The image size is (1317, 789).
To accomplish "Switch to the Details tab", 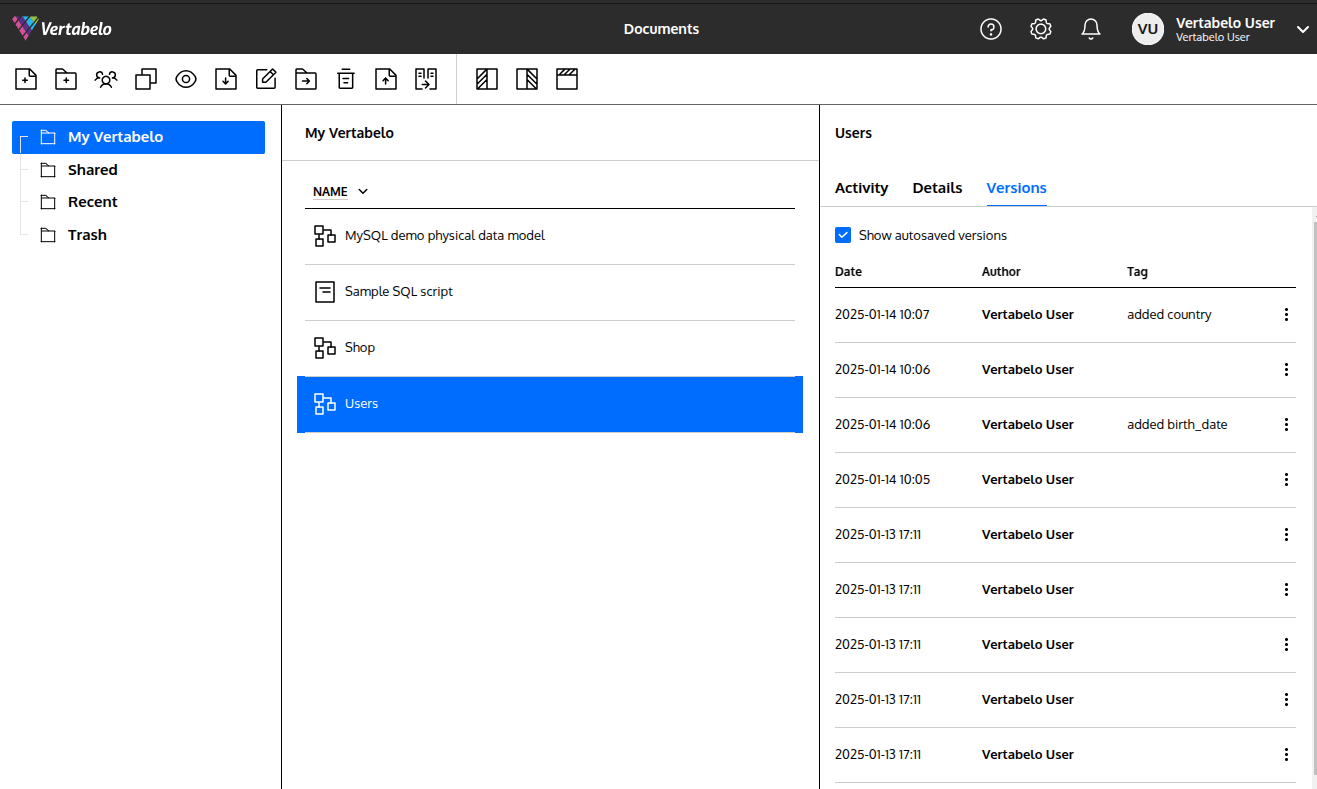I will pyautogui.click(x=937, y=188).
